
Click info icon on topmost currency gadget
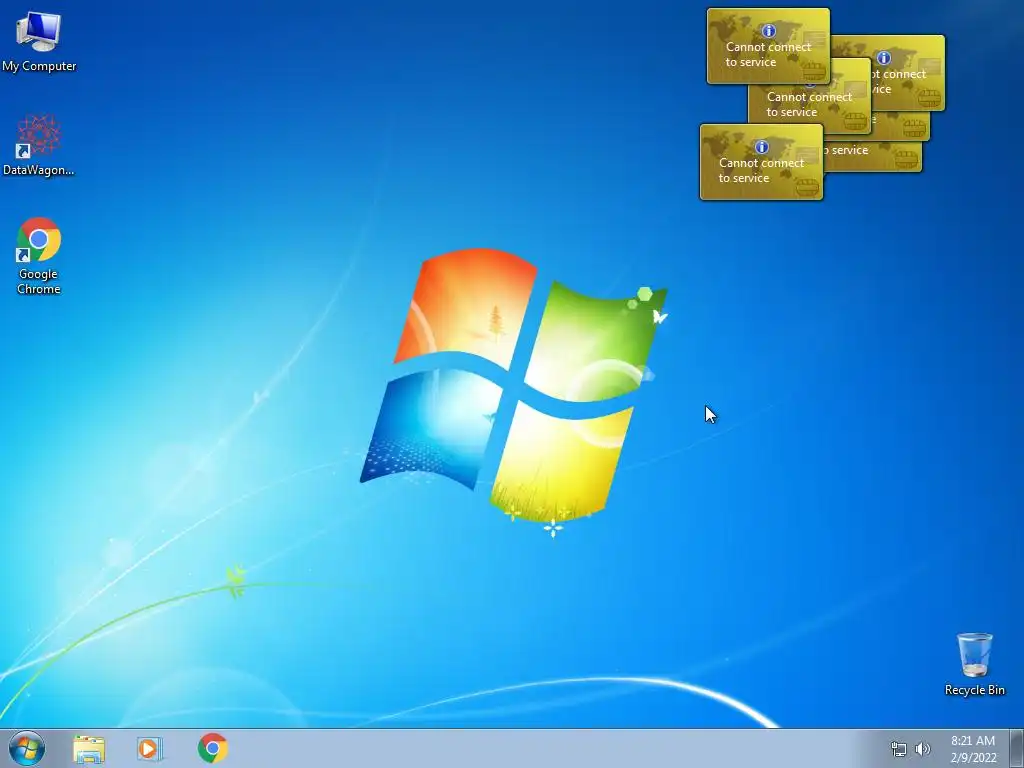tap(769, 31)
